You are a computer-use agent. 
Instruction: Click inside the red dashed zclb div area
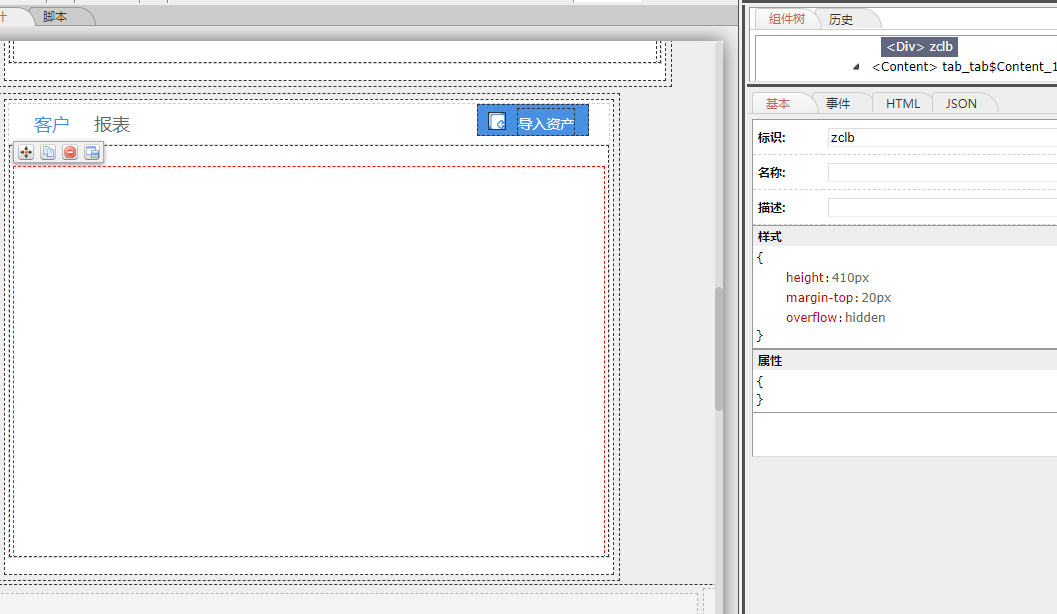pyautogui.click(x=309, y=361)
